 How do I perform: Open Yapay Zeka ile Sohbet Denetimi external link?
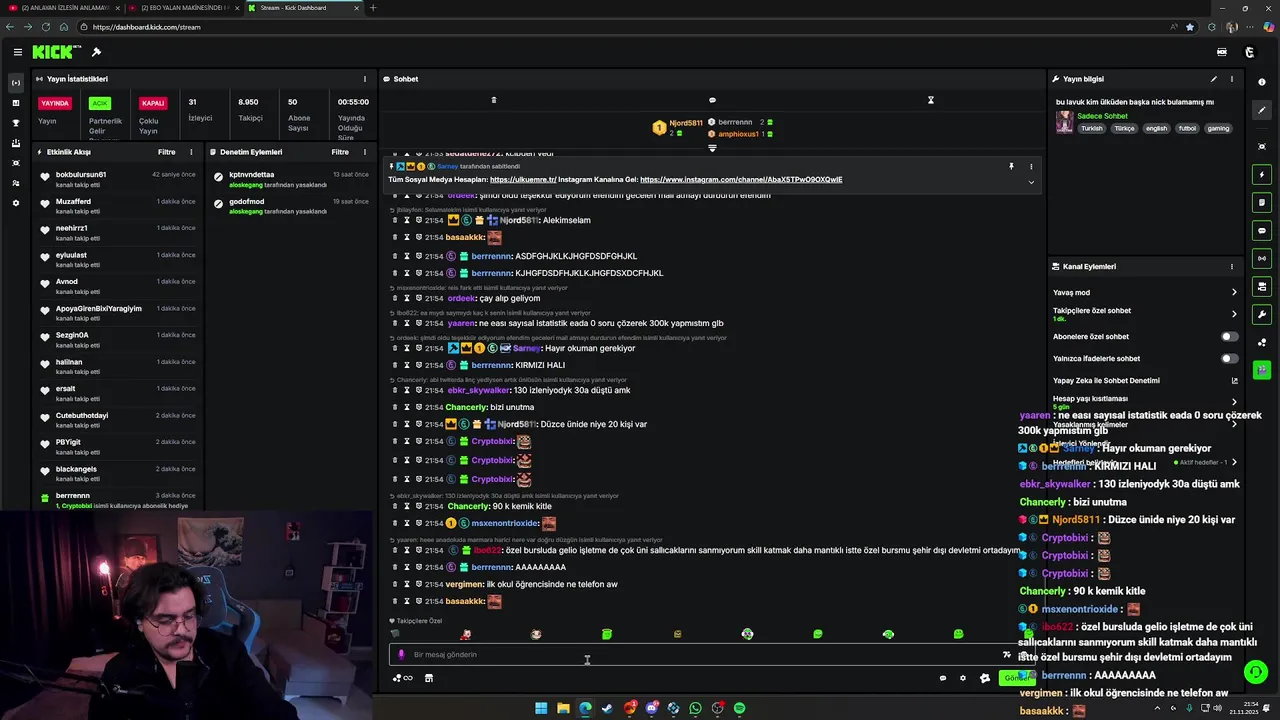[1234, 381]
